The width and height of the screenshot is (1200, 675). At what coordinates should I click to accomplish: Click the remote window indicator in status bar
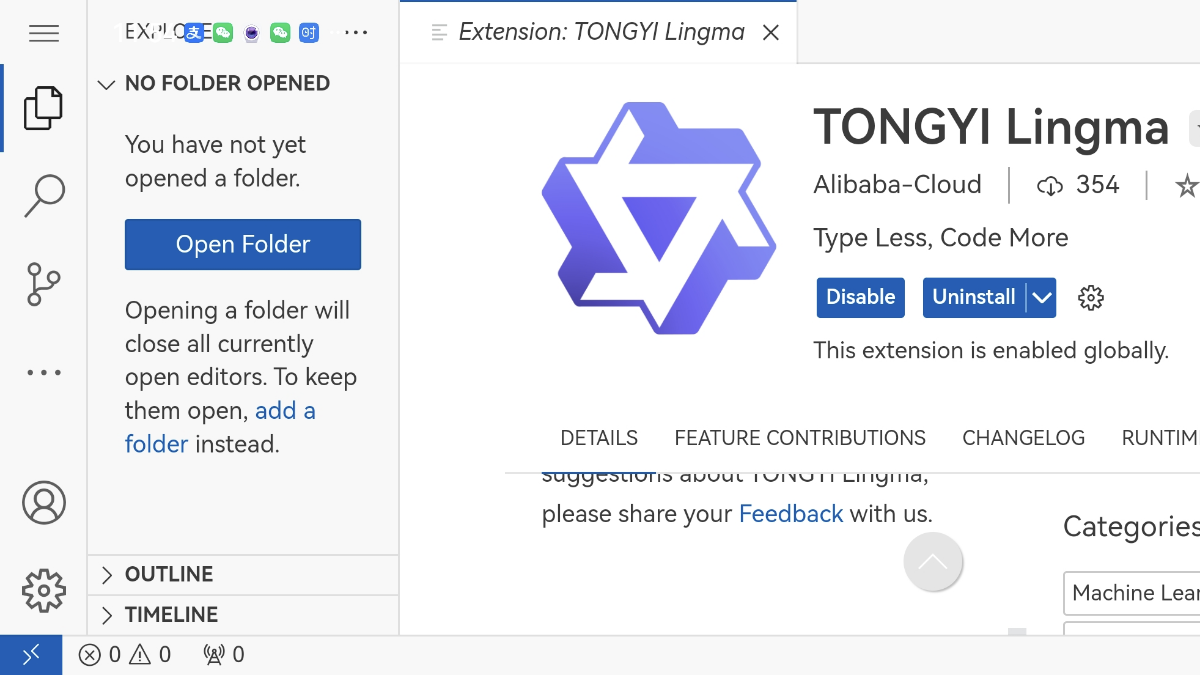pos(31,655)
